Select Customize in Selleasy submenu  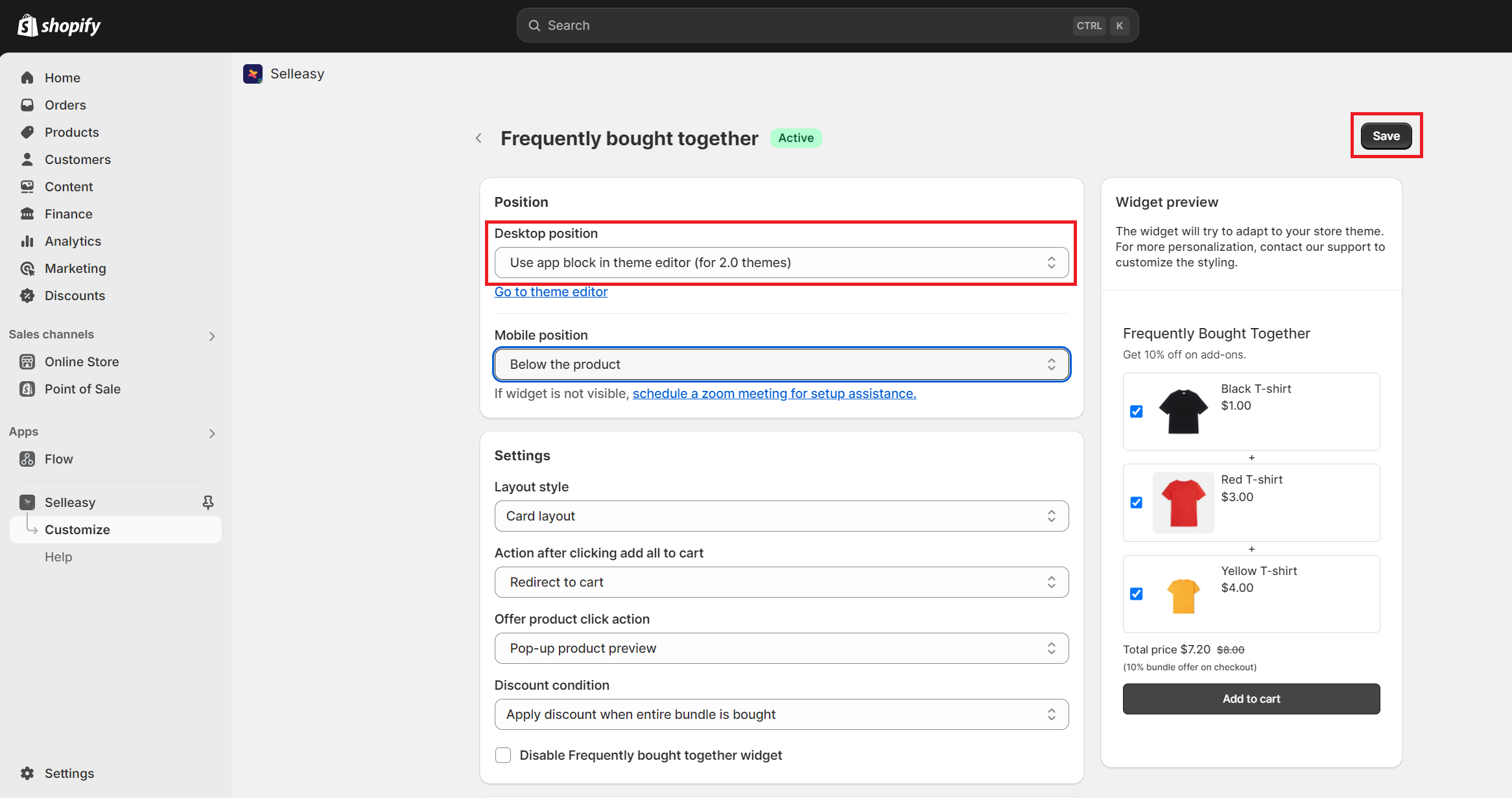(x=77, y=530)
